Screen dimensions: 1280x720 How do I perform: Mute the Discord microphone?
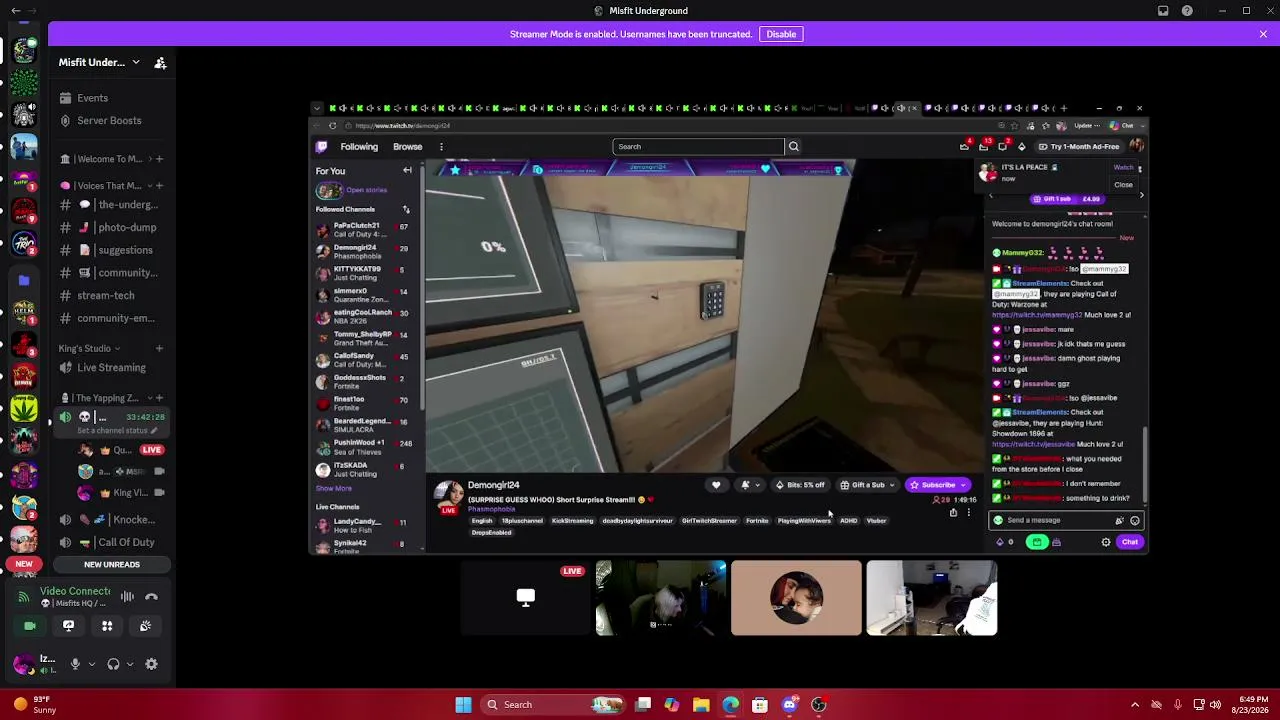(x=74, y=664)
